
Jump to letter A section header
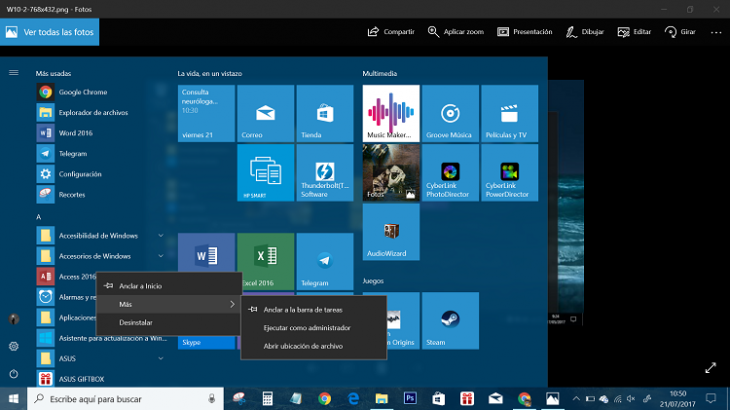point(38,217)
